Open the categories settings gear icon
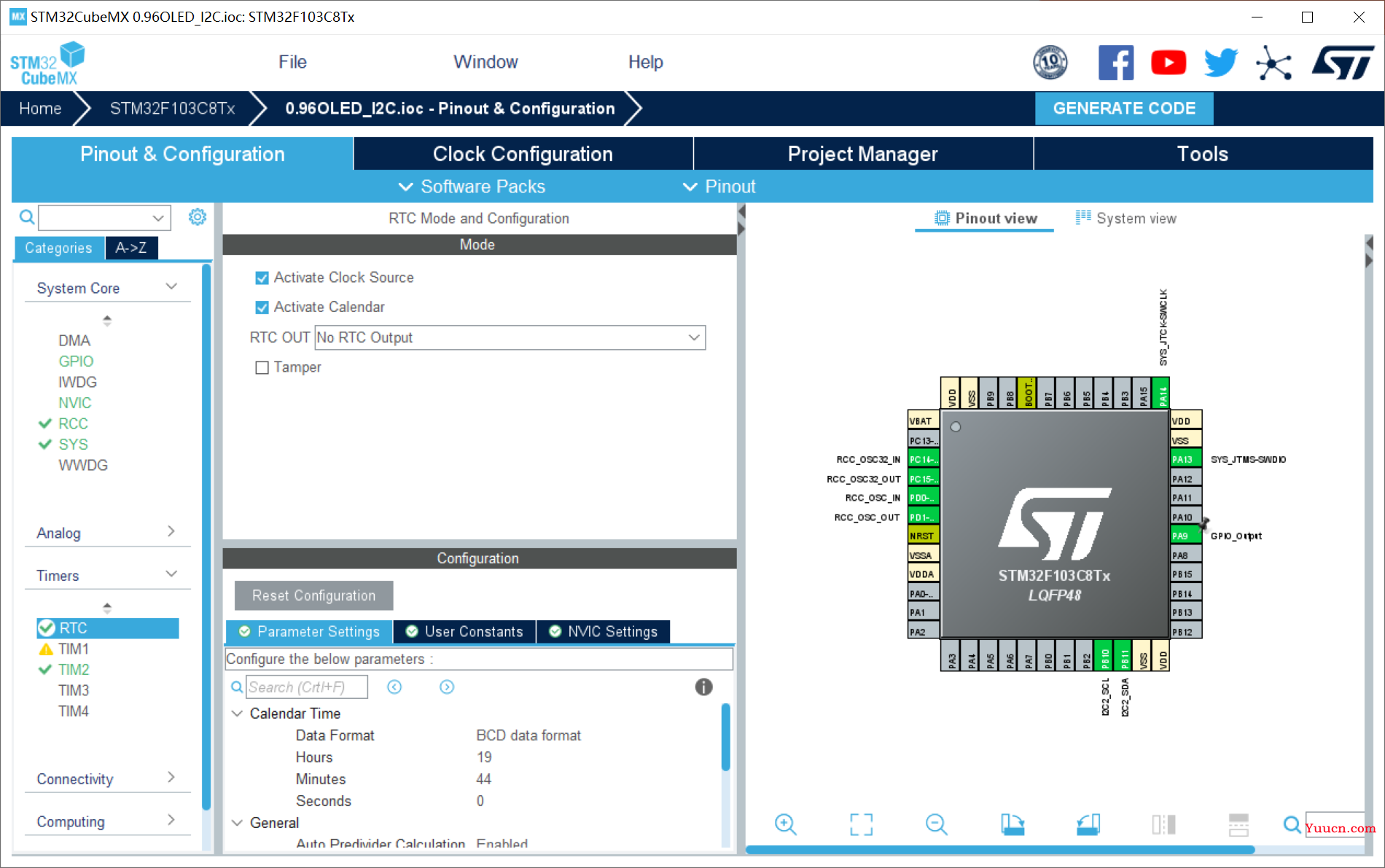This screenshot has width=1385, height=868. [x=198, y=217]
